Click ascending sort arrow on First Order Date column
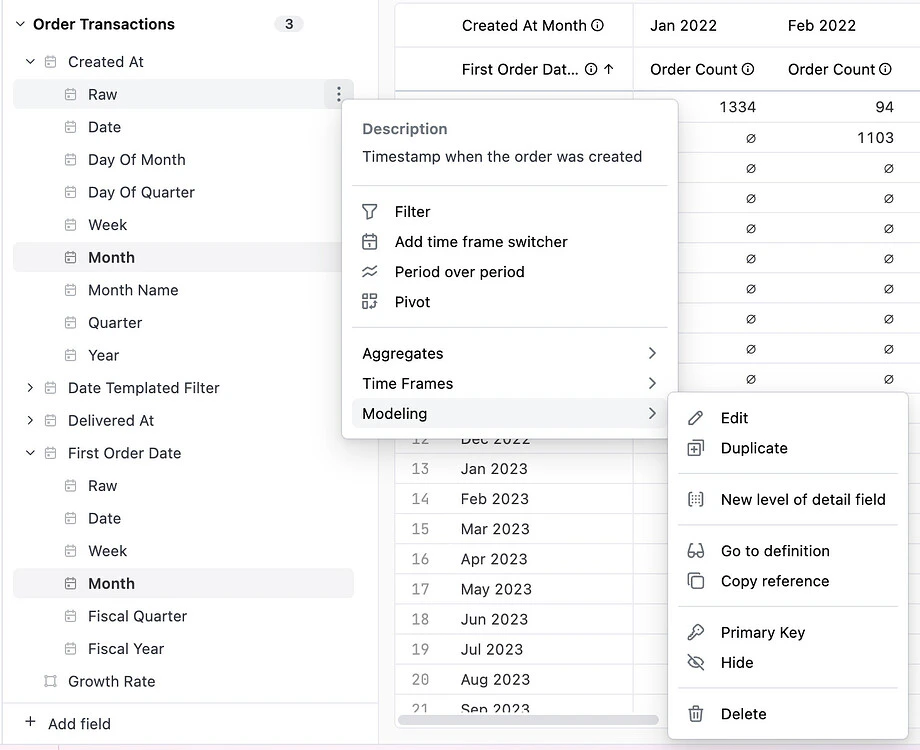The width and height of the screenshot is (920, 750). click(609, 69)
